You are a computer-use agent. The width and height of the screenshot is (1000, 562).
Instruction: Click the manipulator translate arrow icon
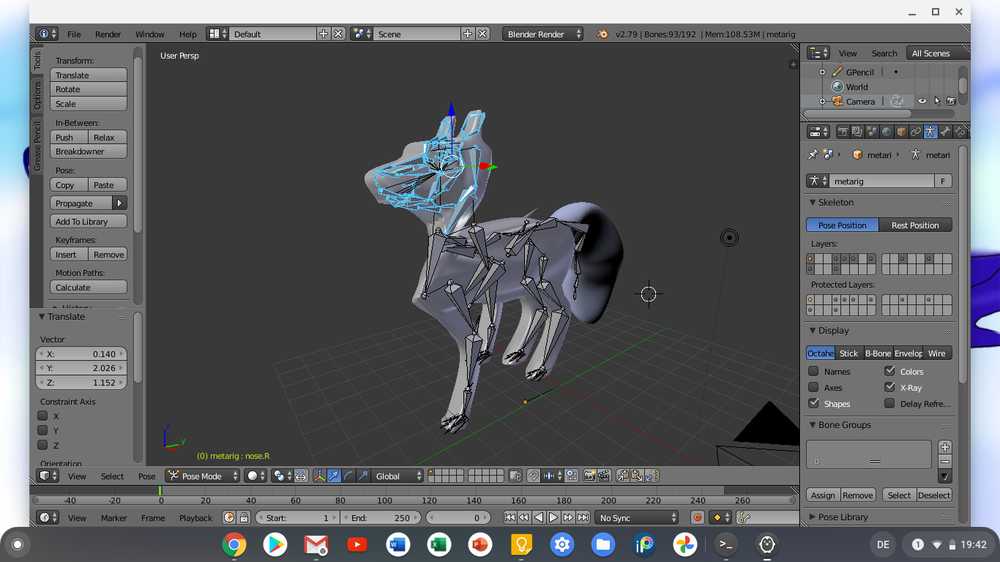(334, 477)
